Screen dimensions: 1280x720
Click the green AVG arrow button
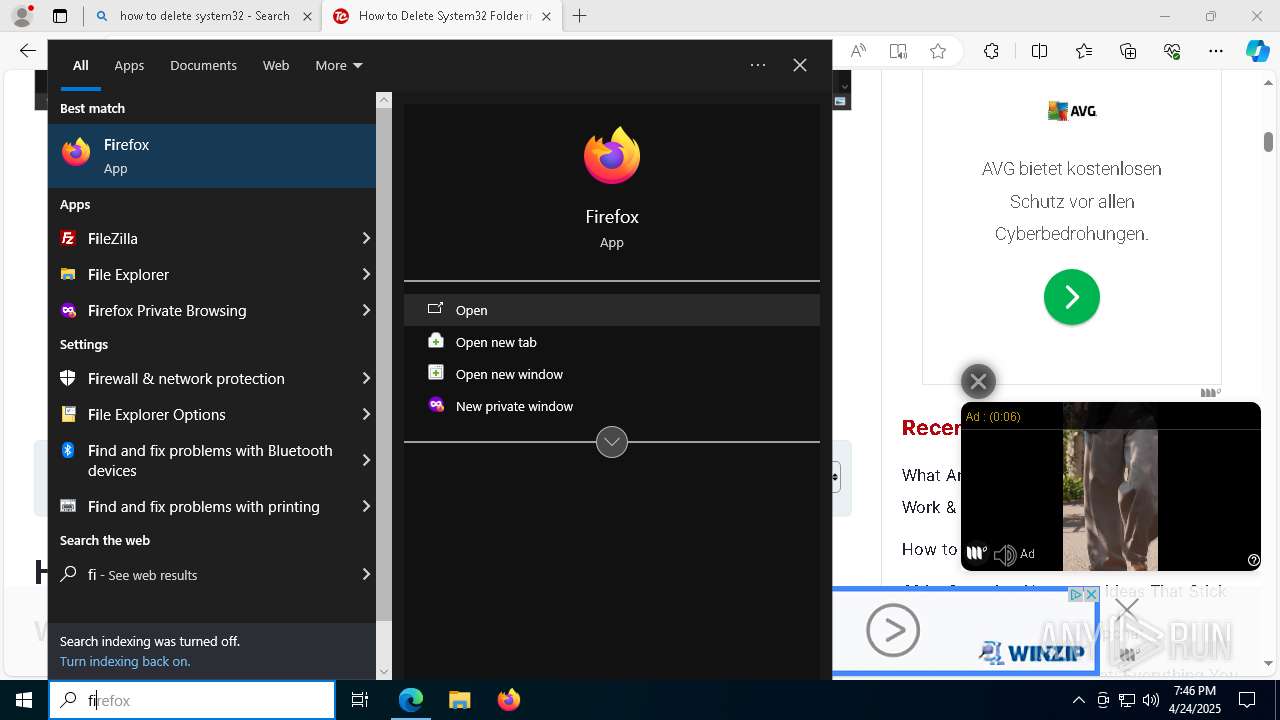tap(1071, 297)
